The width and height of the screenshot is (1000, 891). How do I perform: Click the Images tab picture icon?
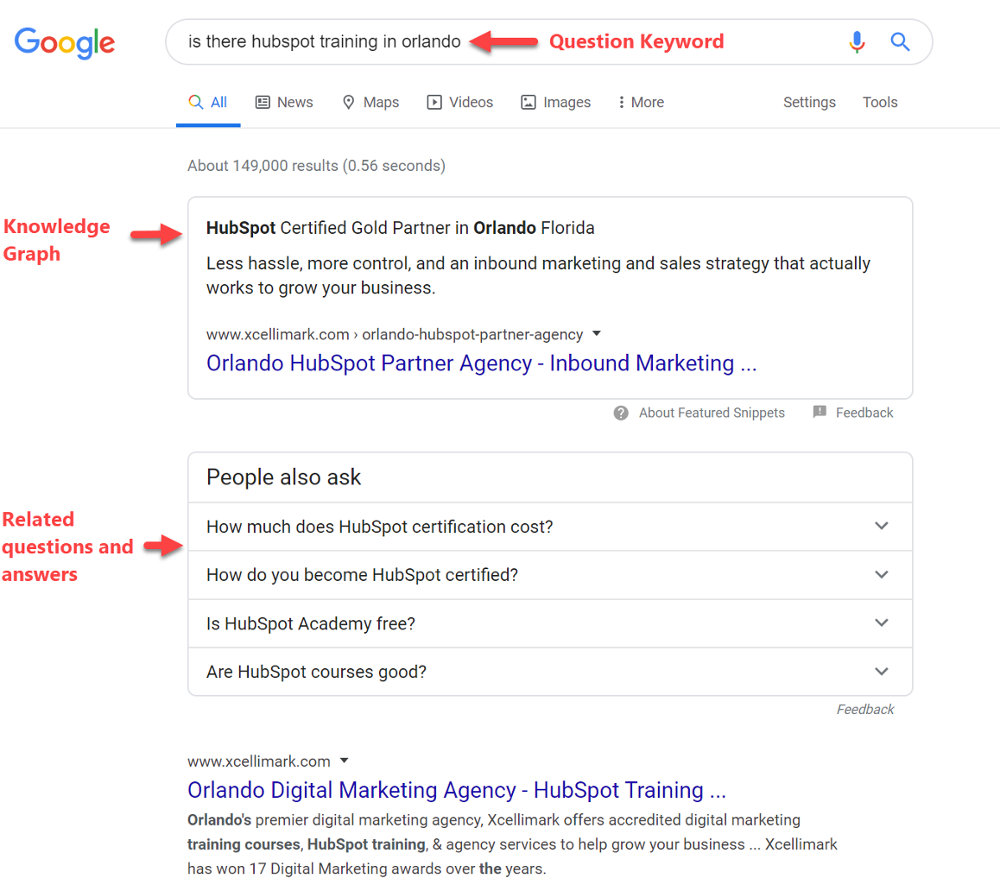coord(528,102)
